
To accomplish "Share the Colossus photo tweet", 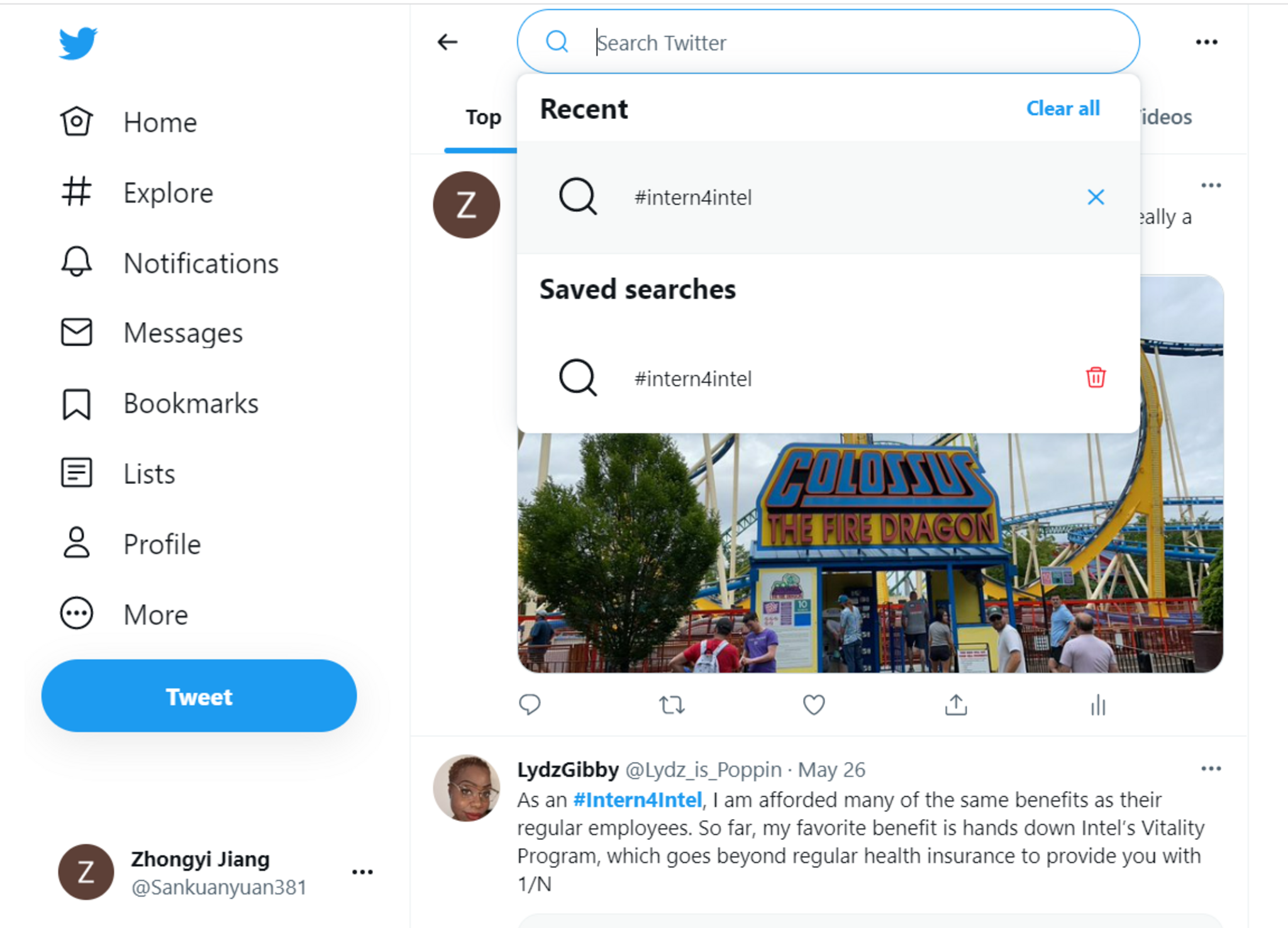I will 956,705.
